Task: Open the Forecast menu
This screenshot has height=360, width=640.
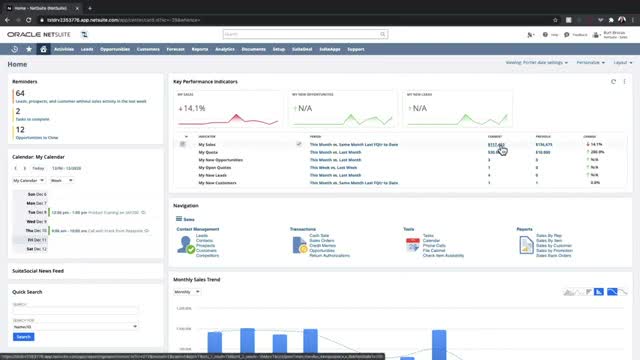Action: [x=176, y=49]
